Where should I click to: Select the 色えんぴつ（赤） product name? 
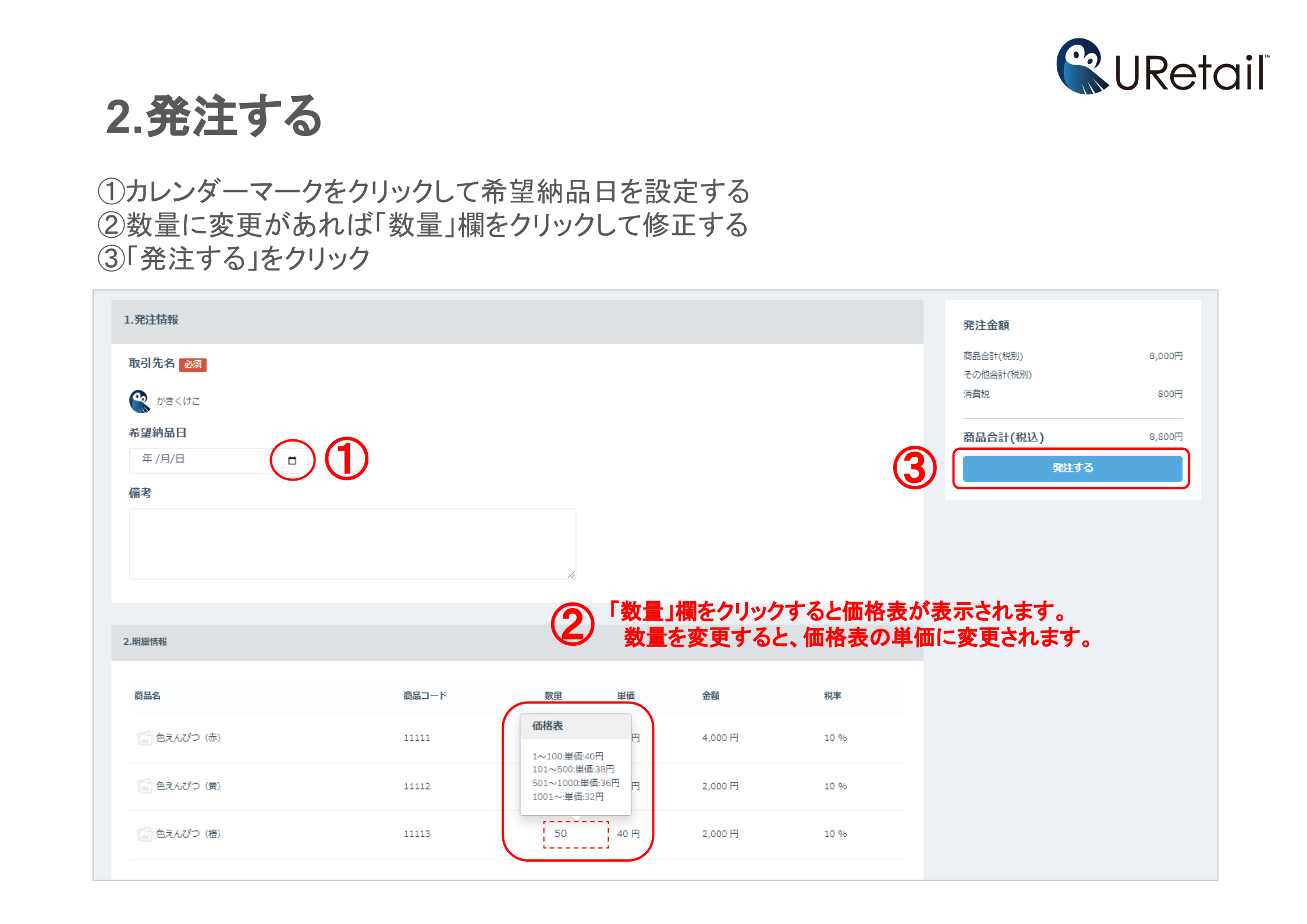point(188,738)
